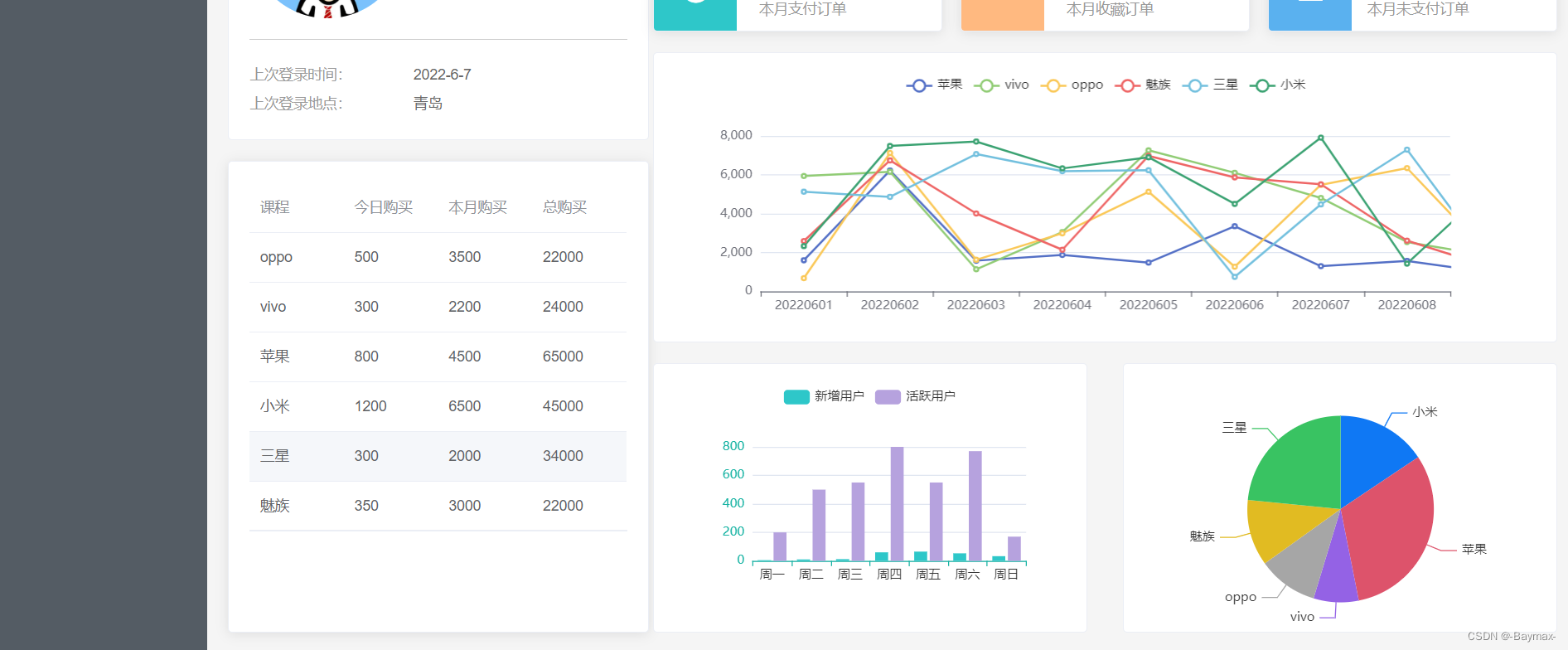Select the vivo row in course table

click(438, 307)
